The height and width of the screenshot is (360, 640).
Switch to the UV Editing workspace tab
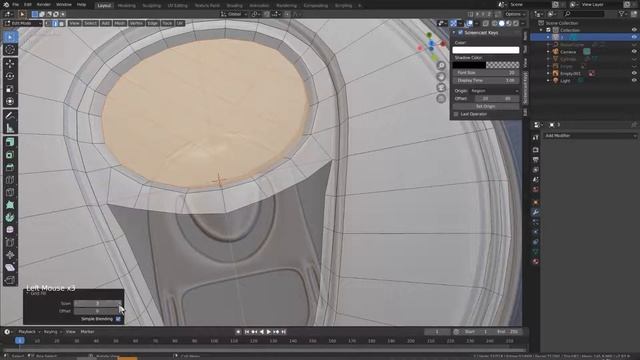point(178,6)
